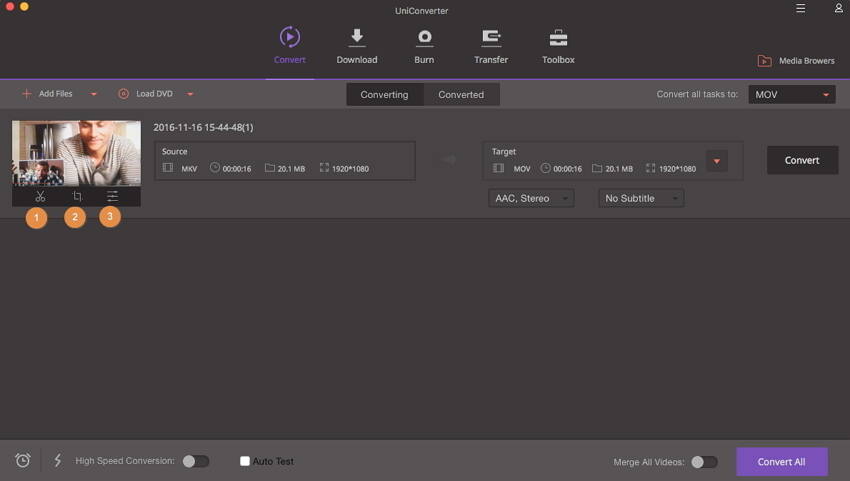
Task: Click the file name 2016-11-16 15-44-48(1)
Action: click(203, 127)
